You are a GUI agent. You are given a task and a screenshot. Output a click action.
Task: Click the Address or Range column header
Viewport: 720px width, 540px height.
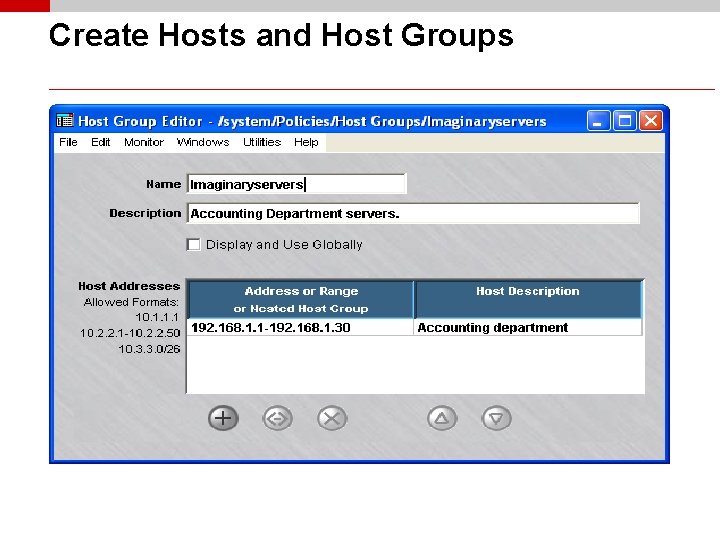pyautogui.click(x=301, y=299)
